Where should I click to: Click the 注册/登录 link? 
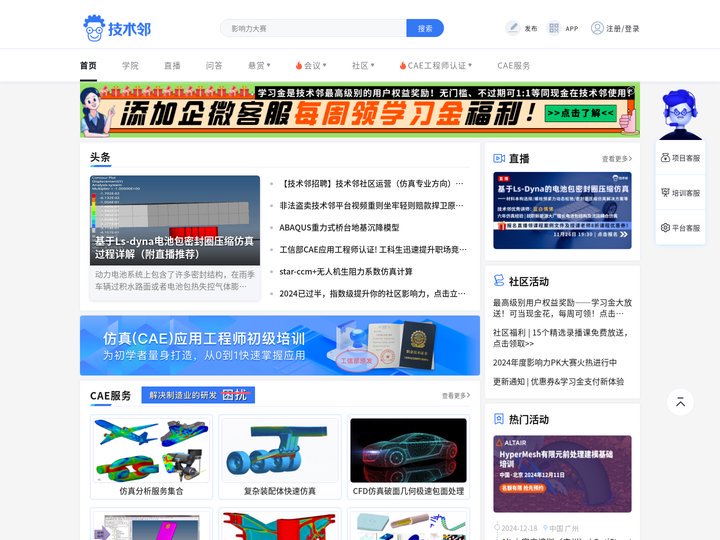(623, 28)
